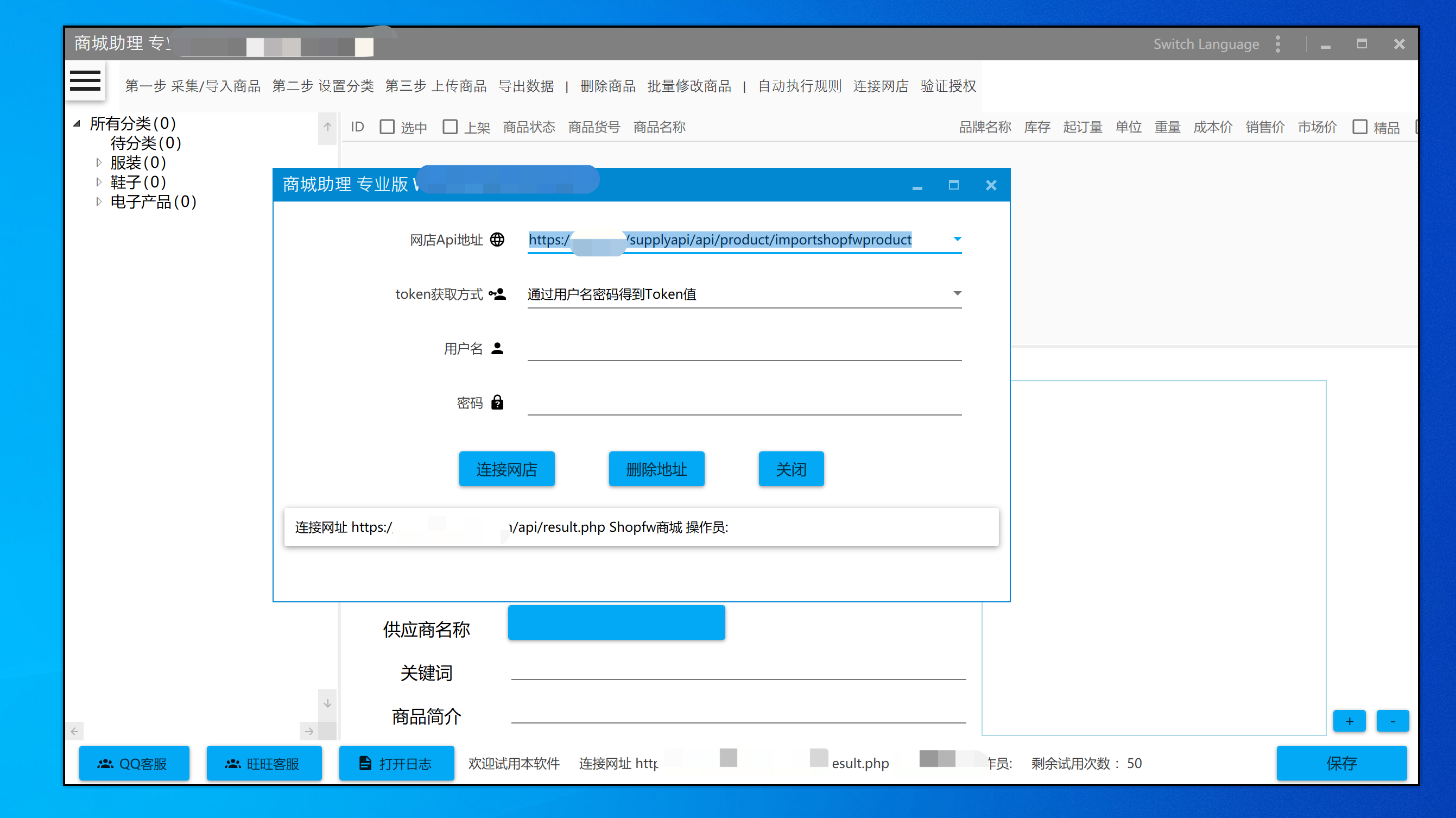Open the 导出数据 menu item

(526, 86)
